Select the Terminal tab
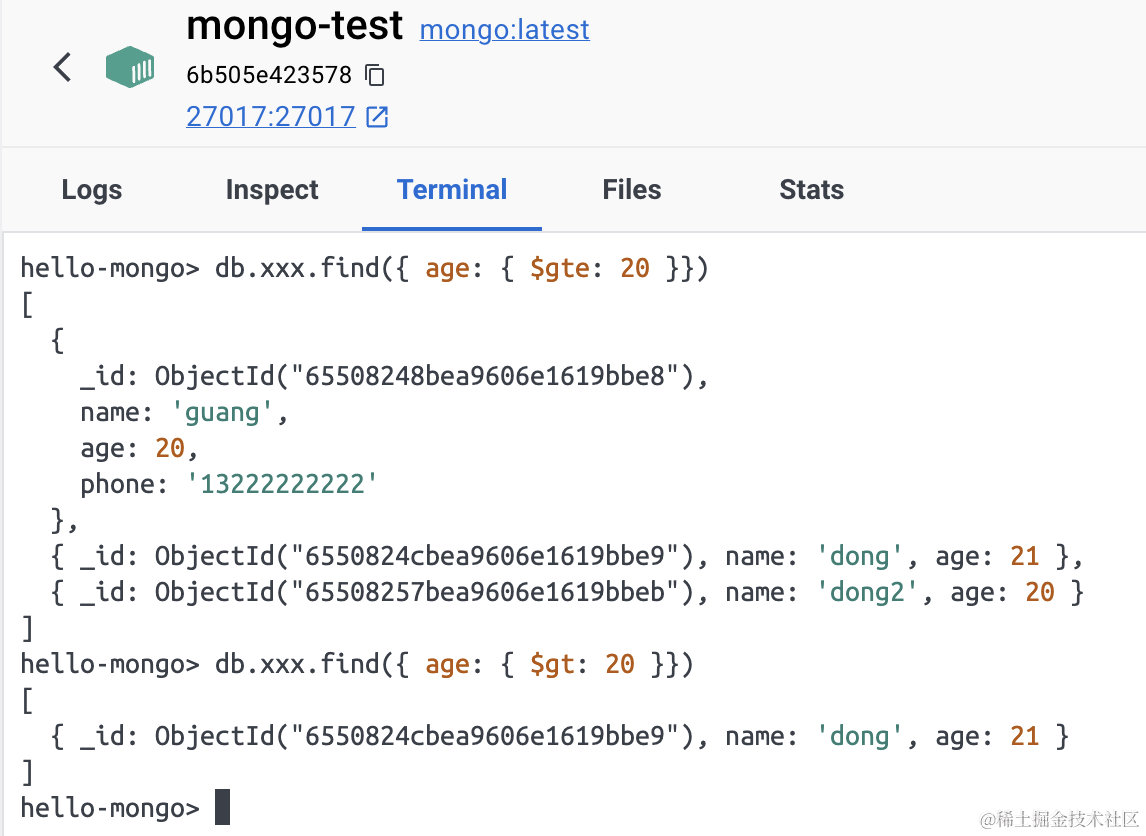 point(452,190)
